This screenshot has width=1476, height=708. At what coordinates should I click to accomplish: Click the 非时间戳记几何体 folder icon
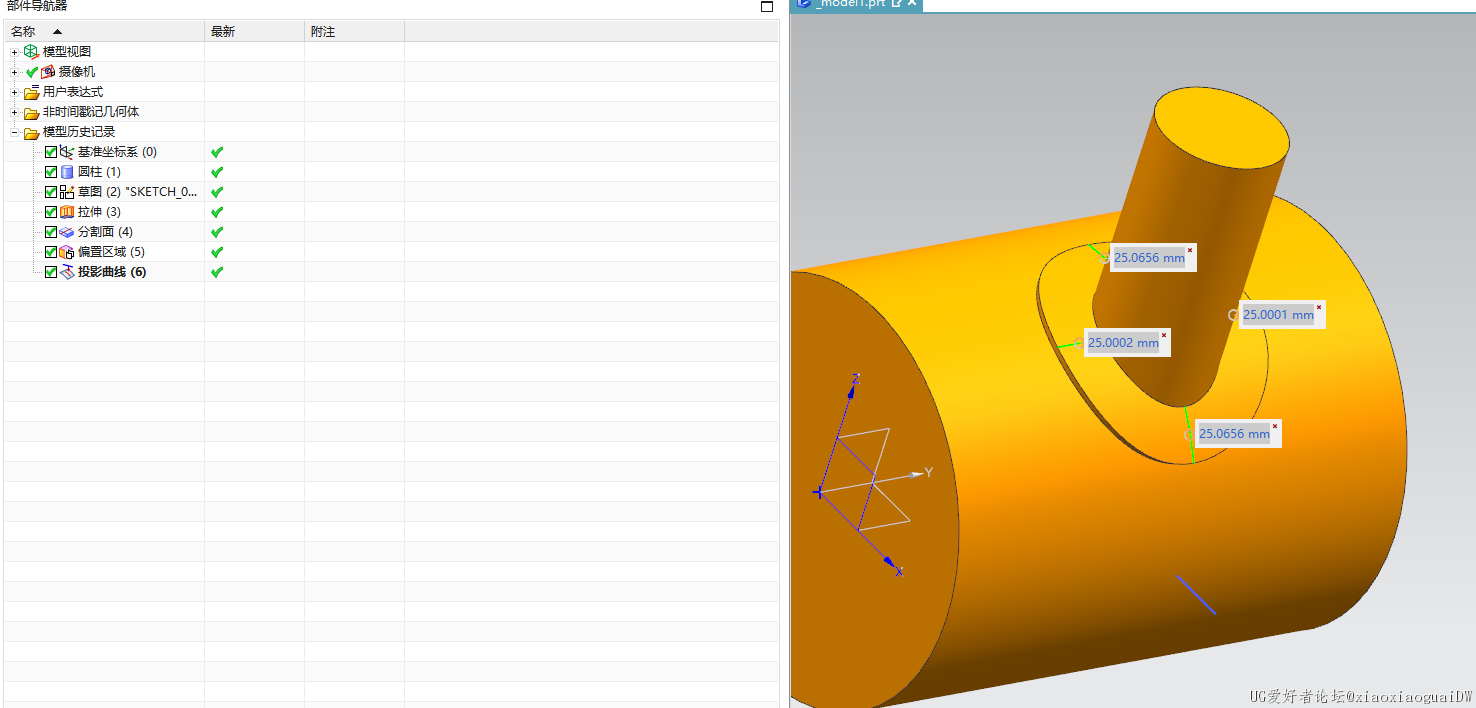click(31, 112)
